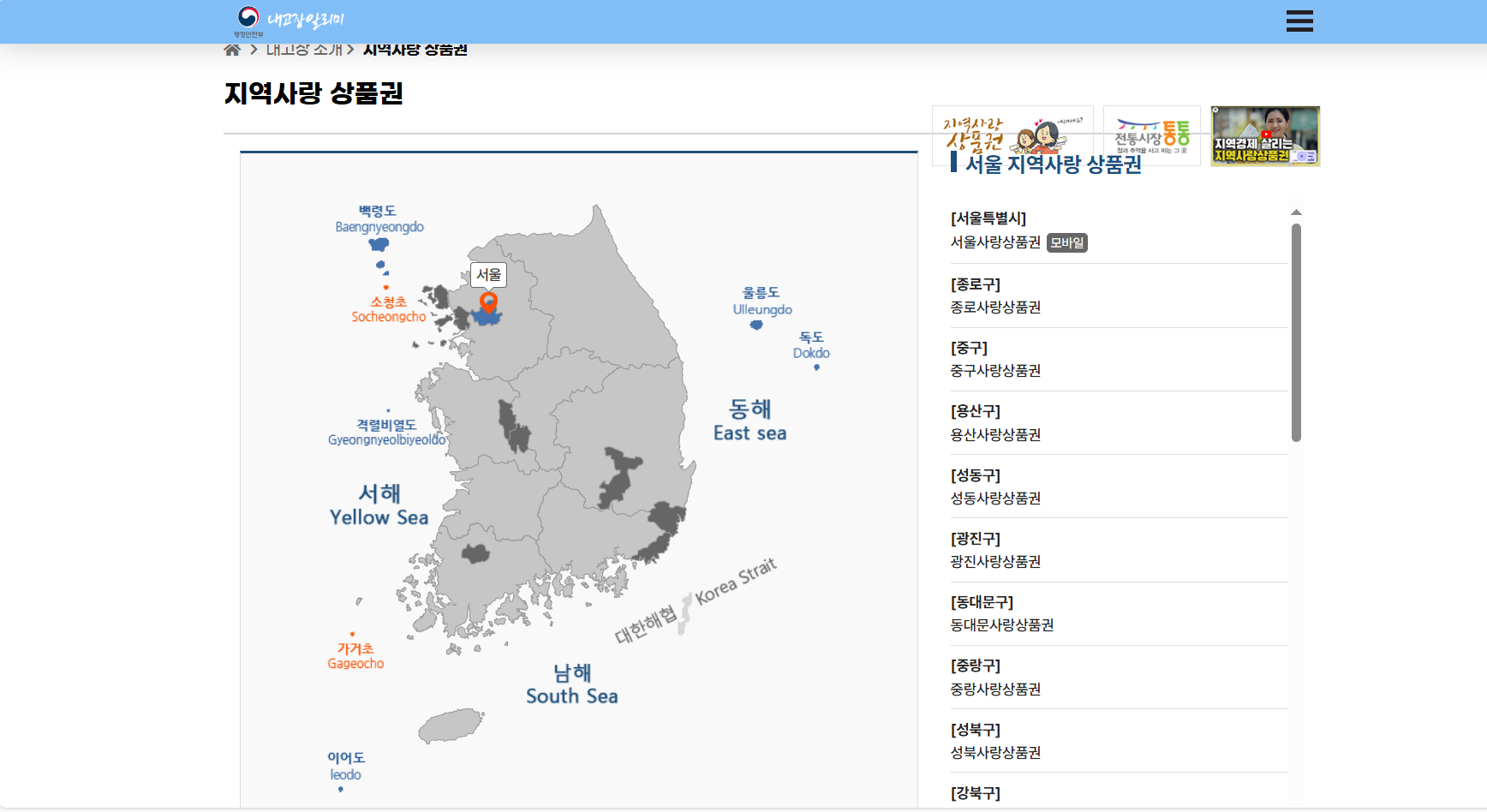Click the 내고장 소개 breadcrumb
The width and height of the screenshot is (1487, 812).
pos(304,50)
